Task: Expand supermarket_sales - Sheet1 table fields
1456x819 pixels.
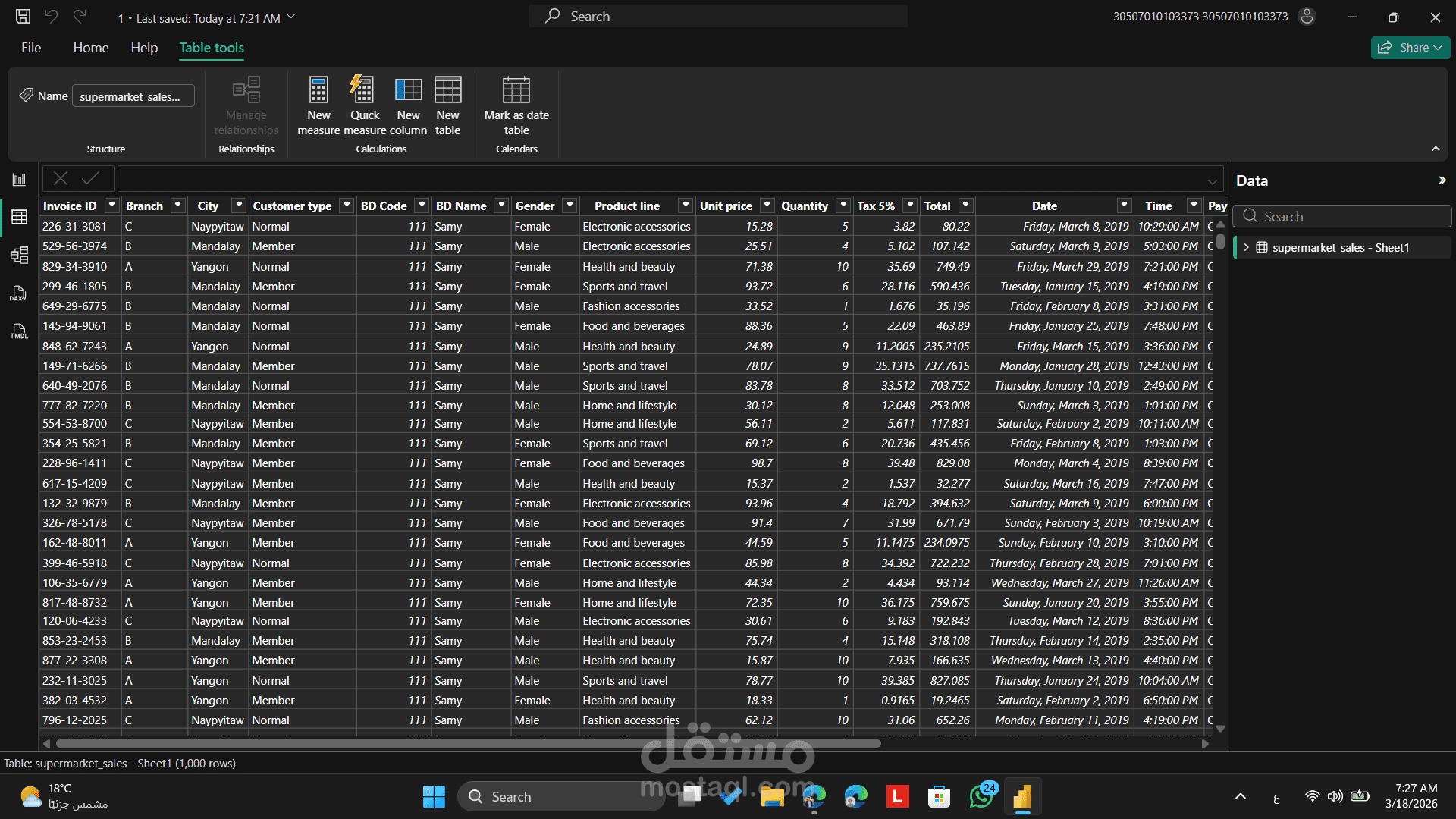Action: pos(1246,248)
